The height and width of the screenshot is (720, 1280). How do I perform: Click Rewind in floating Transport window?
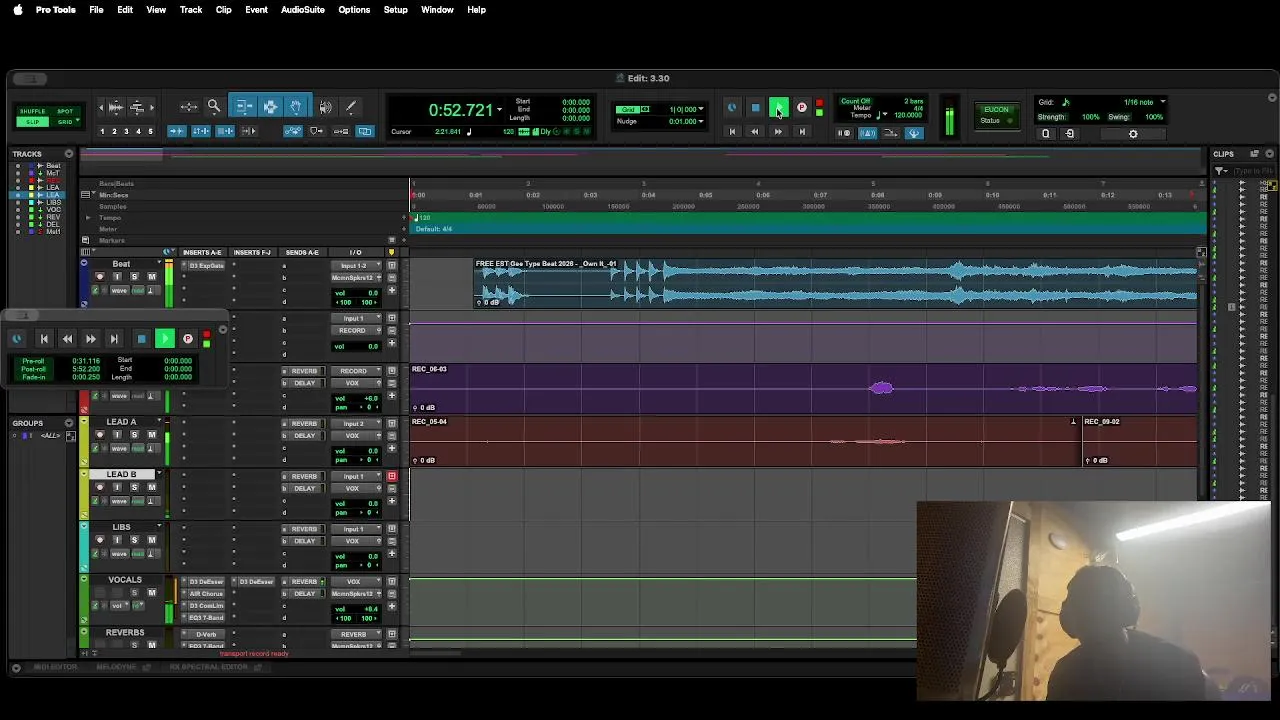(x=67, y=339)
